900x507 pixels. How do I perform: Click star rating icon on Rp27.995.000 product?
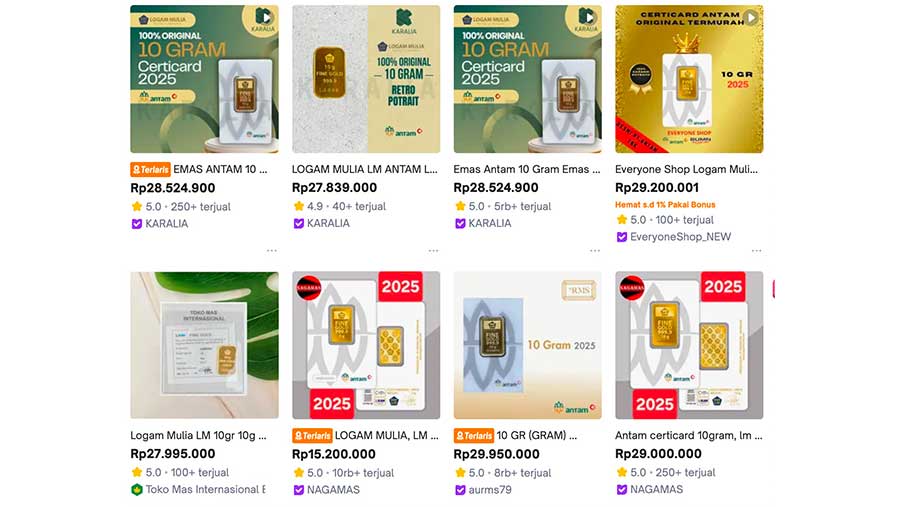coord(137,472)
